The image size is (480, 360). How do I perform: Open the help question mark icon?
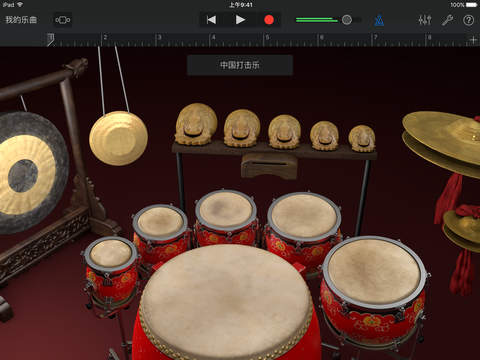point(468,20)
